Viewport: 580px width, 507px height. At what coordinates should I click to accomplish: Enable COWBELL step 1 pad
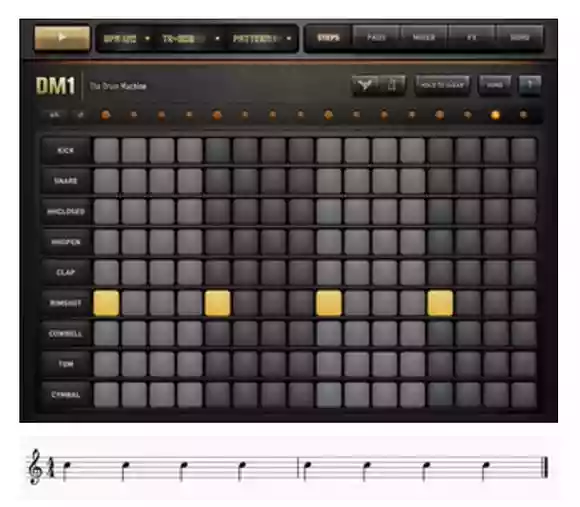pyautogui.click(x=107, y=334)
